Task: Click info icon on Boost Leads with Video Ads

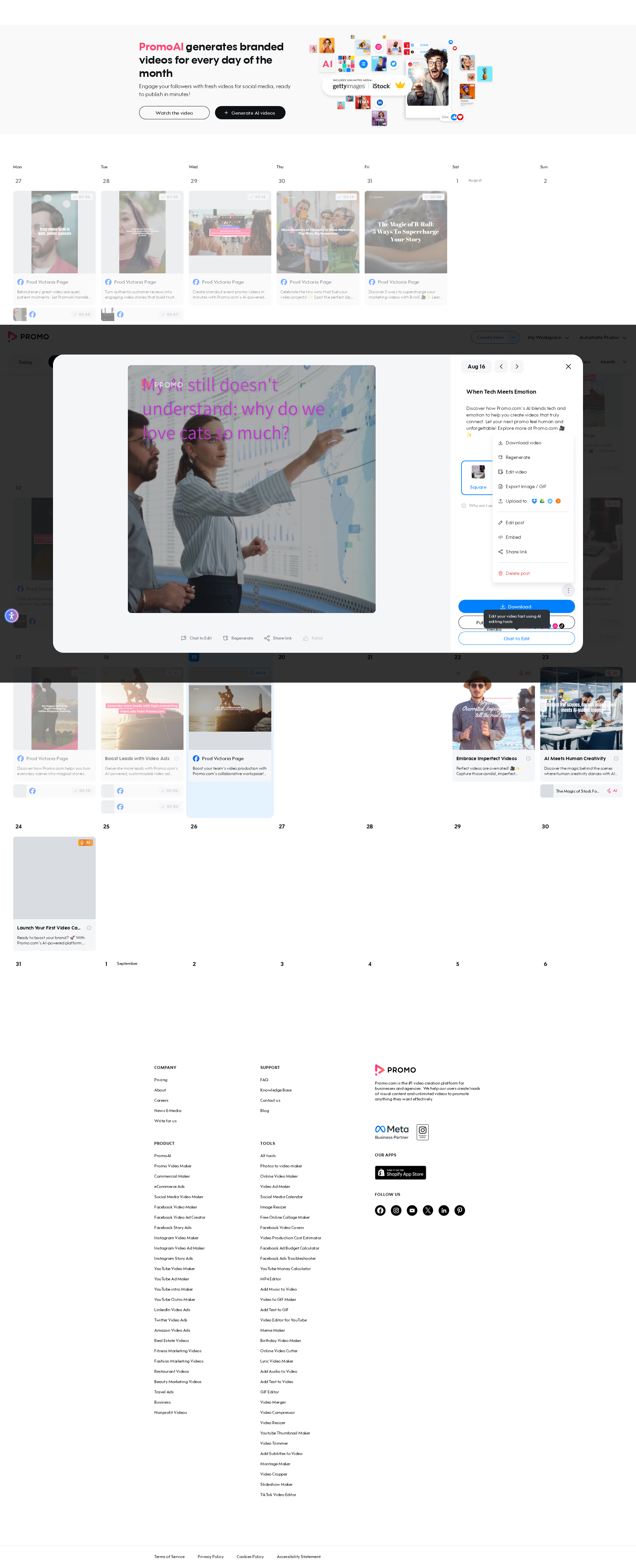Action: (x=177, y=758)
